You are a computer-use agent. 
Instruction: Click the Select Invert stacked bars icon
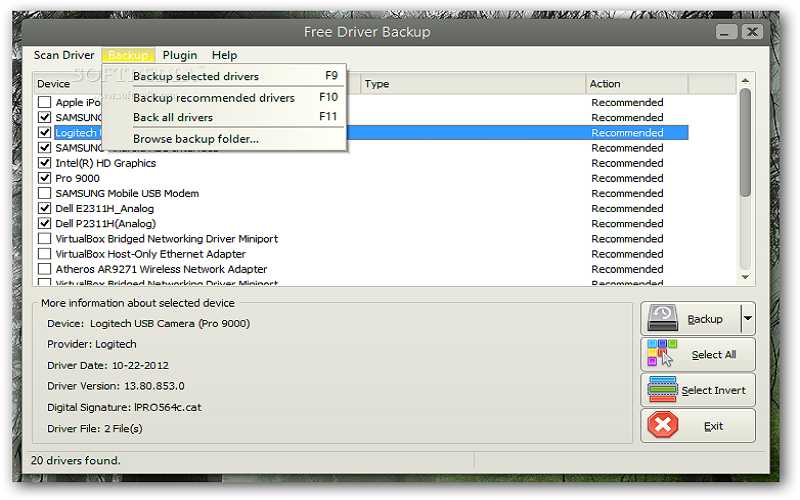click(662, 389)
